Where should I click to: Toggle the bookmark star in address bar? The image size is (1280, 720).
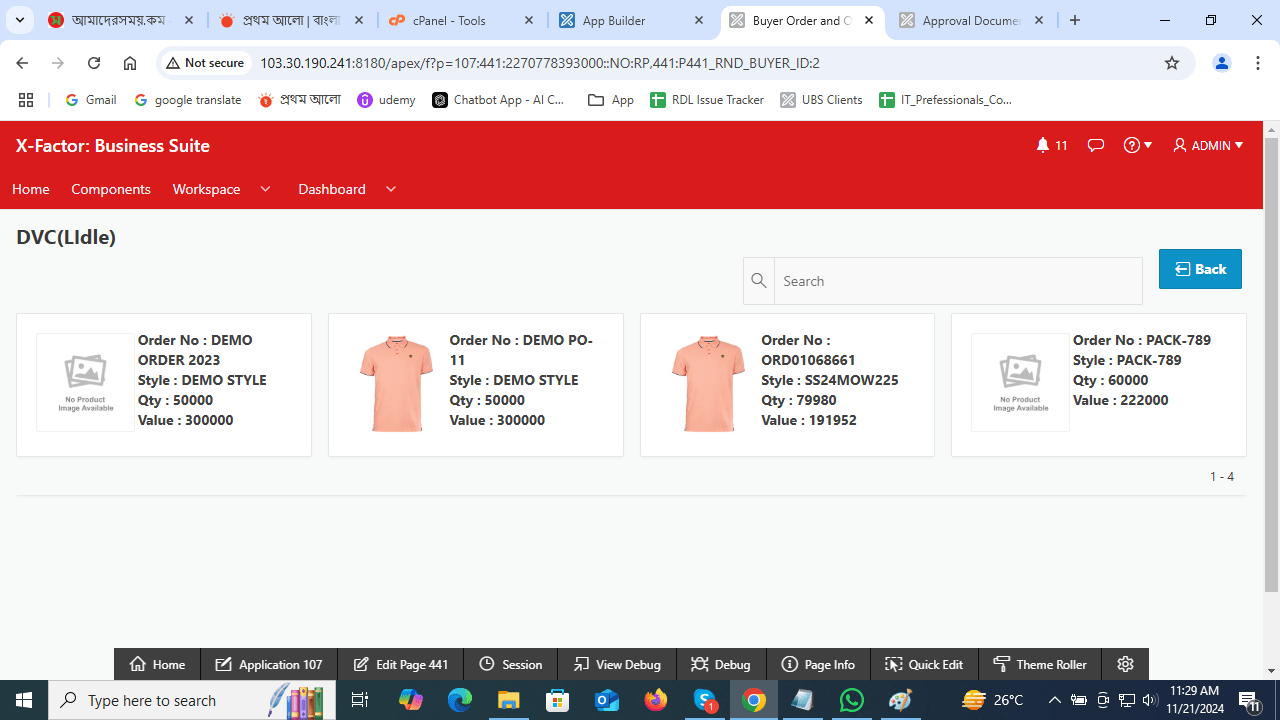[x=1171, y=62]
